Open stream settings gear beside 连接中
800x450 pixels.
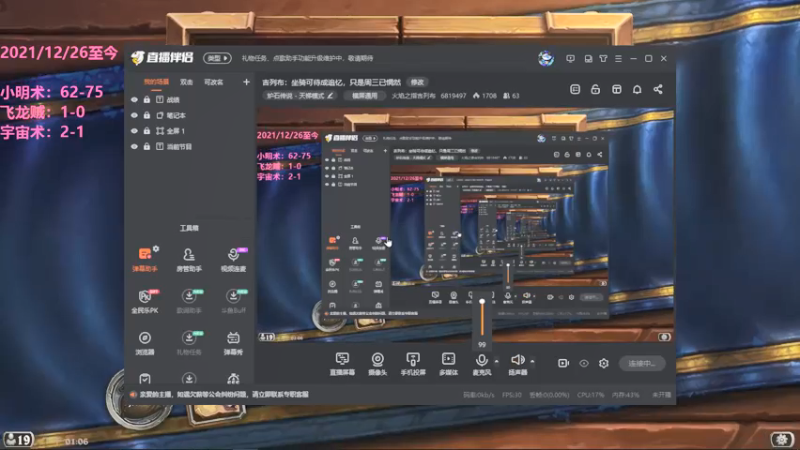pos(604,363)
